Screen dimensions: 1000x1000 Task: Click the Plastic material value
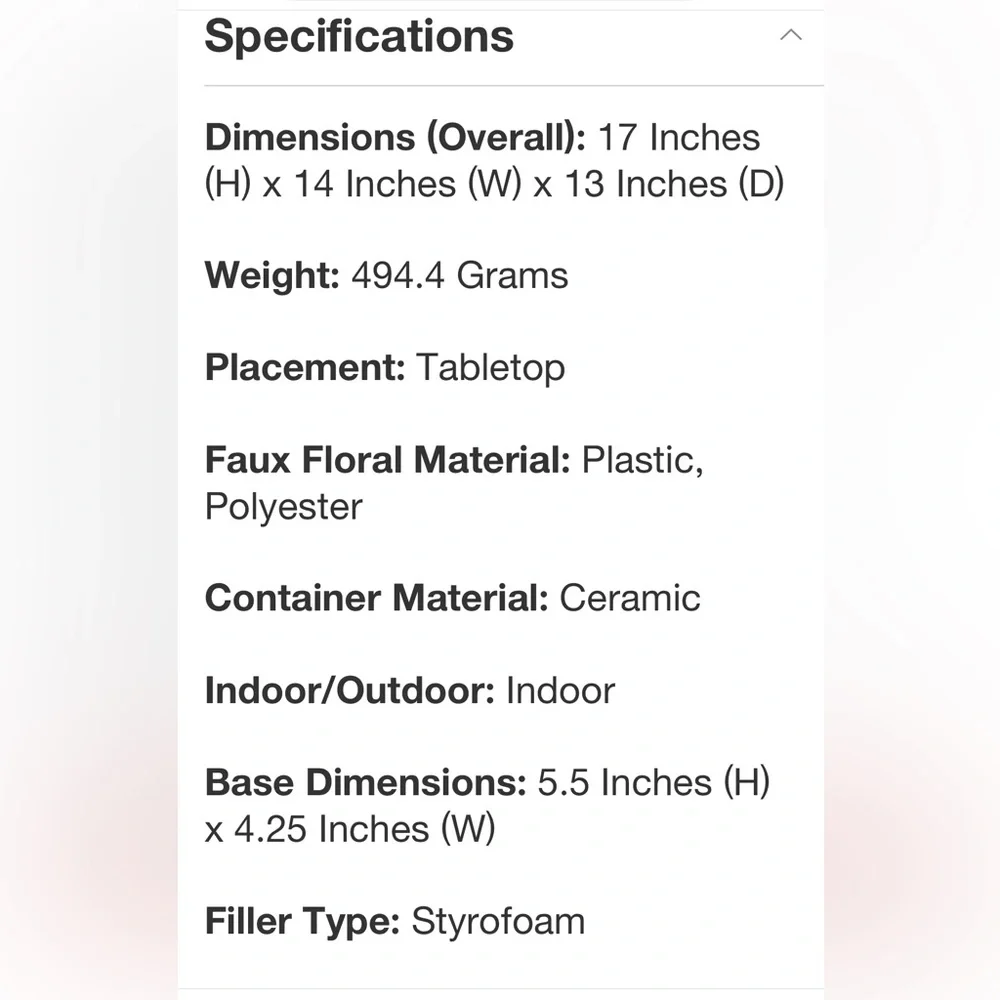[642, 460]
